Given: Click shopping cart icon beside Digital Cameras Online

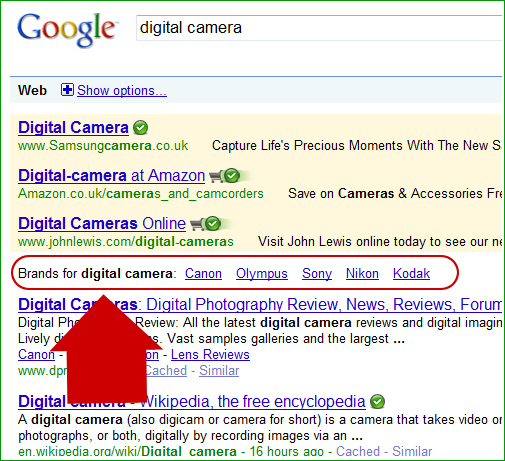Looking at the screenshot, I should 197,224.
